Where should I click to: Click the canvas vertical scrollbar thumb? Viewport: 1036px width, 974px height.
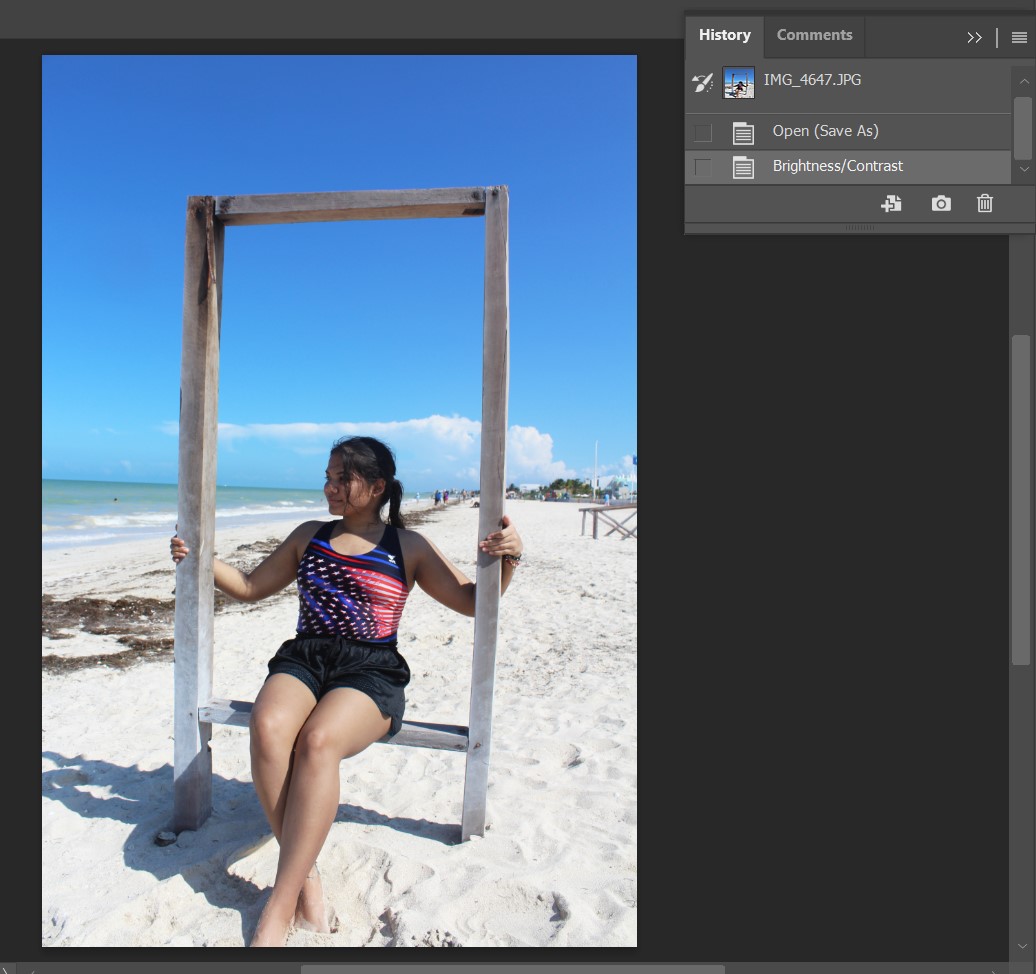pos(1020,500)
